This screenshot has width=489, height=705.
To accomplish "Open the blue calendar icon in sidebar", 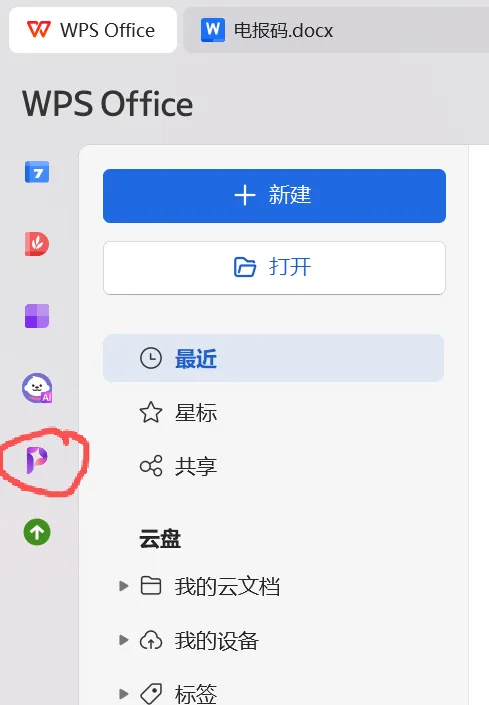I will [37, 172].
